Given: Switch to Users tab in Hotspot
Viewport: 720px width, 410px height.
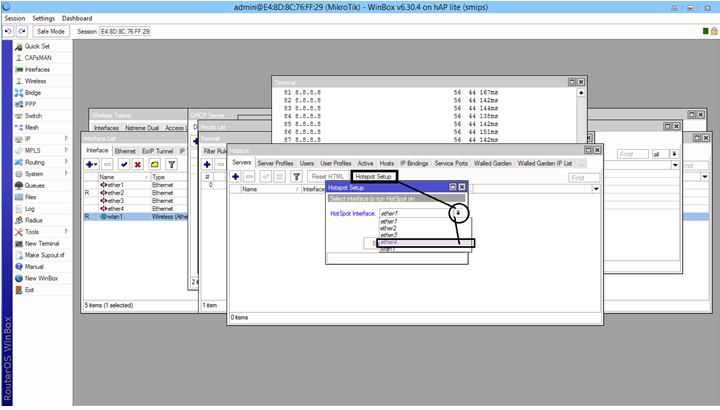Looking at the screenshot, I should [x=307, y=163].
